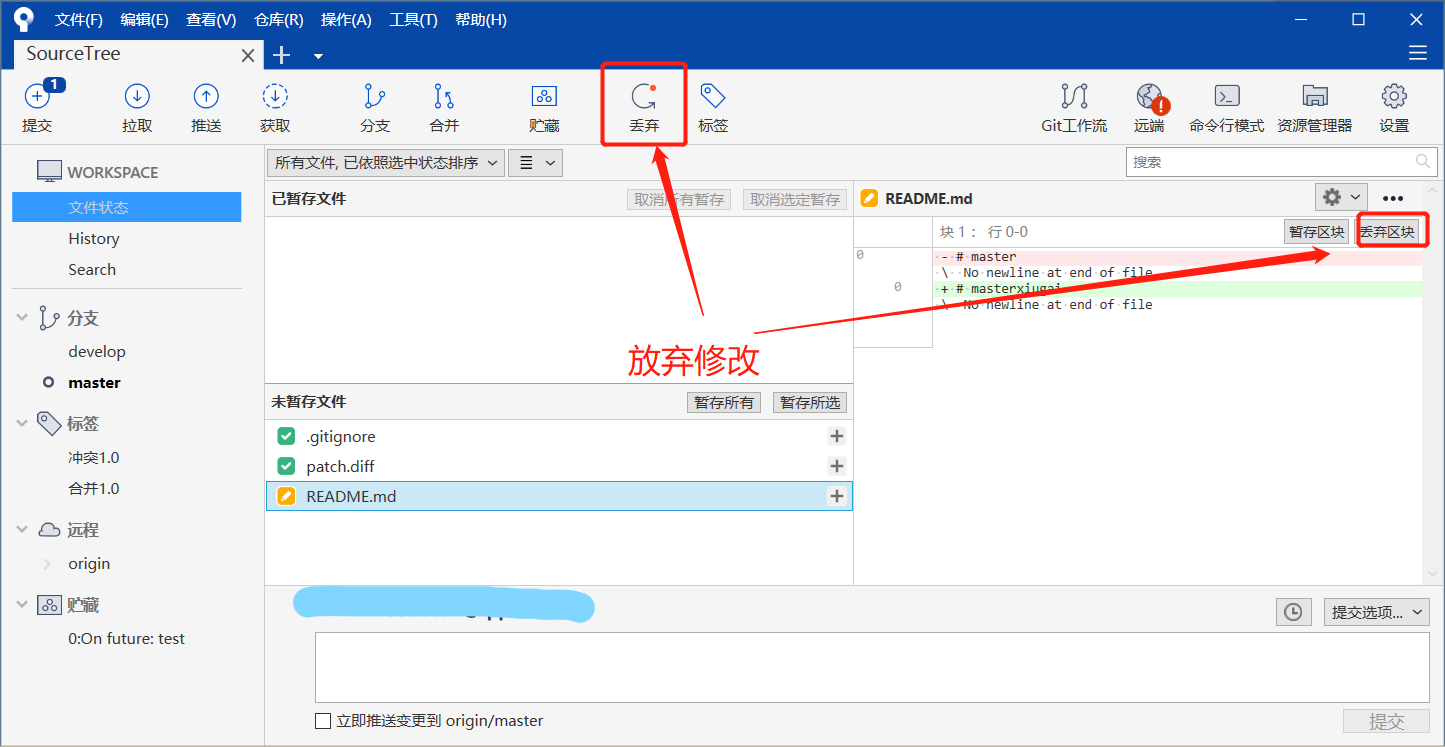1445x747 pixels.
Task: Open the 查看(V) menu
Action: click(x=211, y=20)
